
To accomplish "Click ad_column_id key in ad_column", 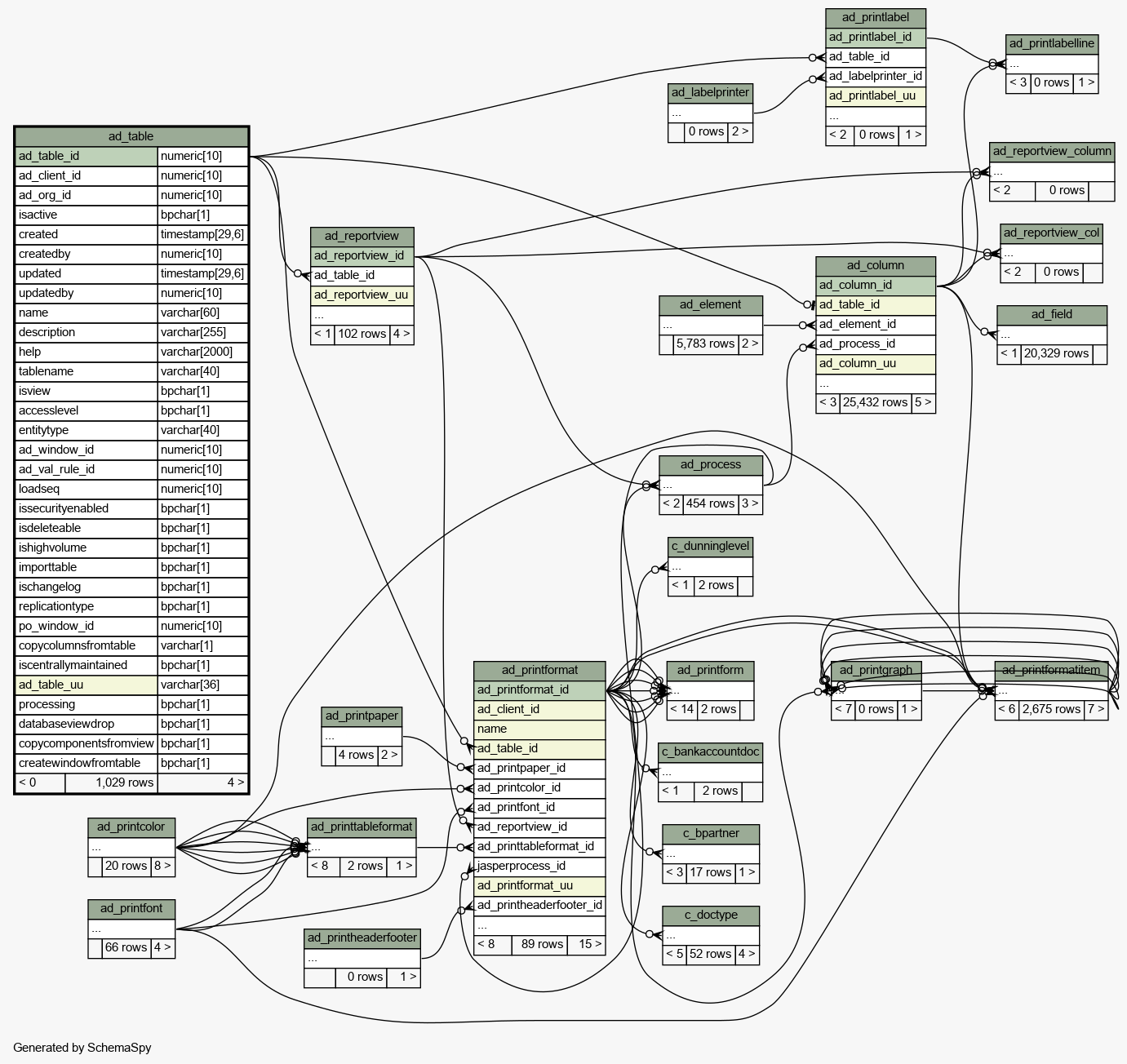I will tap(876, 285).
